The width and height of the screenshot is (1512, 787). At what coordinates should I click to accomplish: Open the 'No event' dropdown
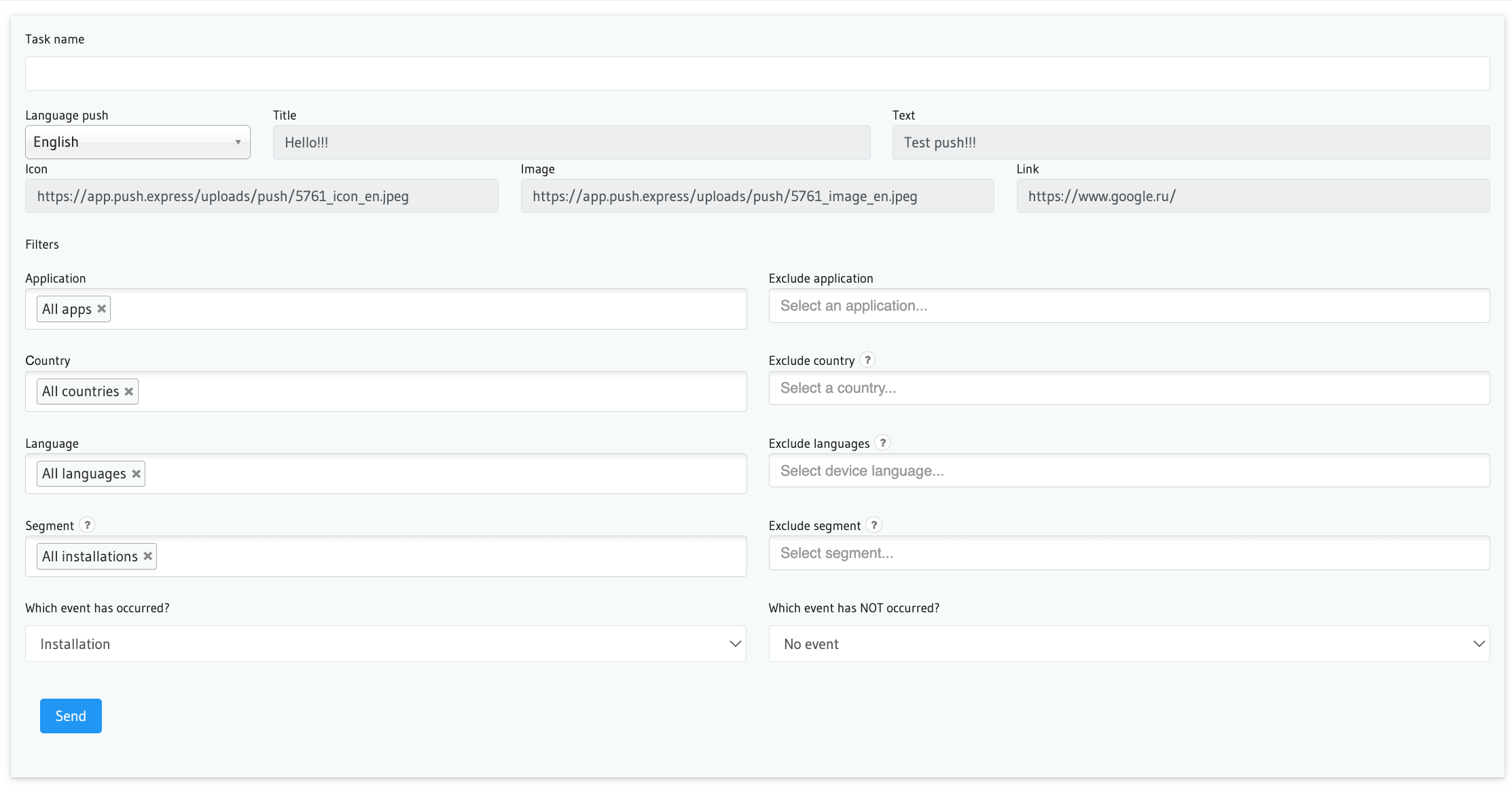[x=1129, y=644]
